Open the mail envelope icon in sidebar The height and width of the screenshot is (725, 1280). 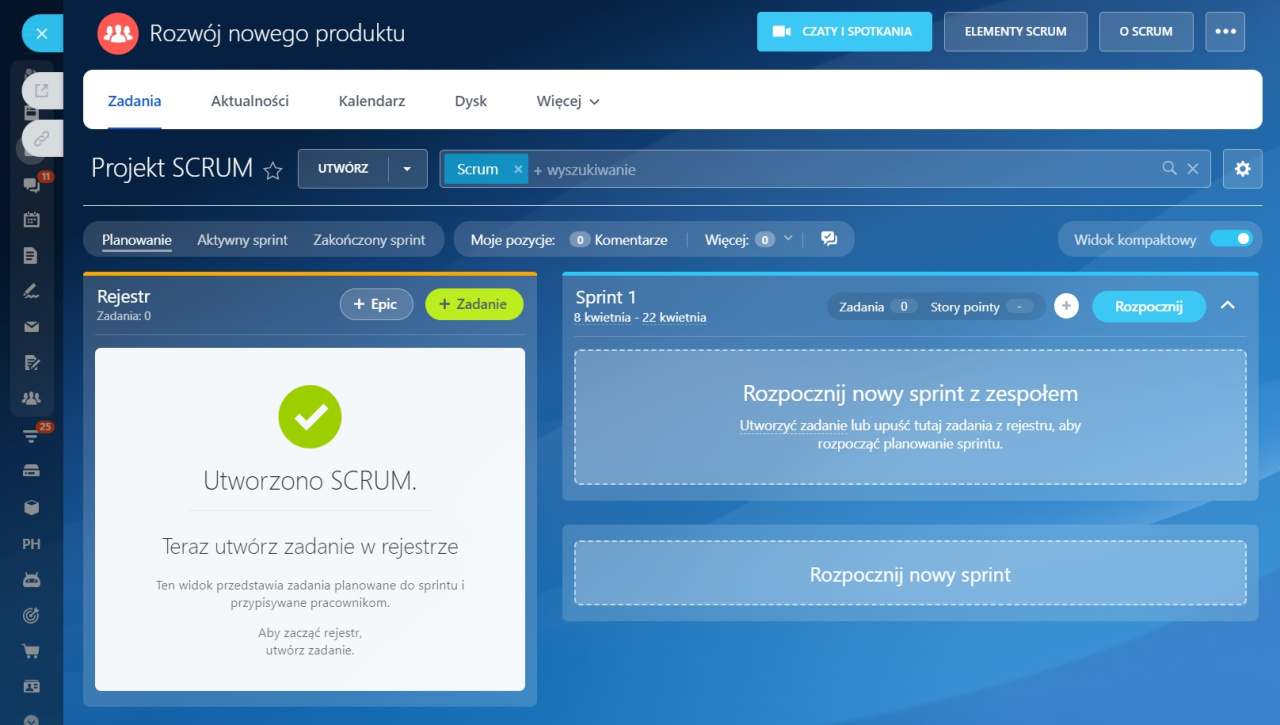click(31, 326)
